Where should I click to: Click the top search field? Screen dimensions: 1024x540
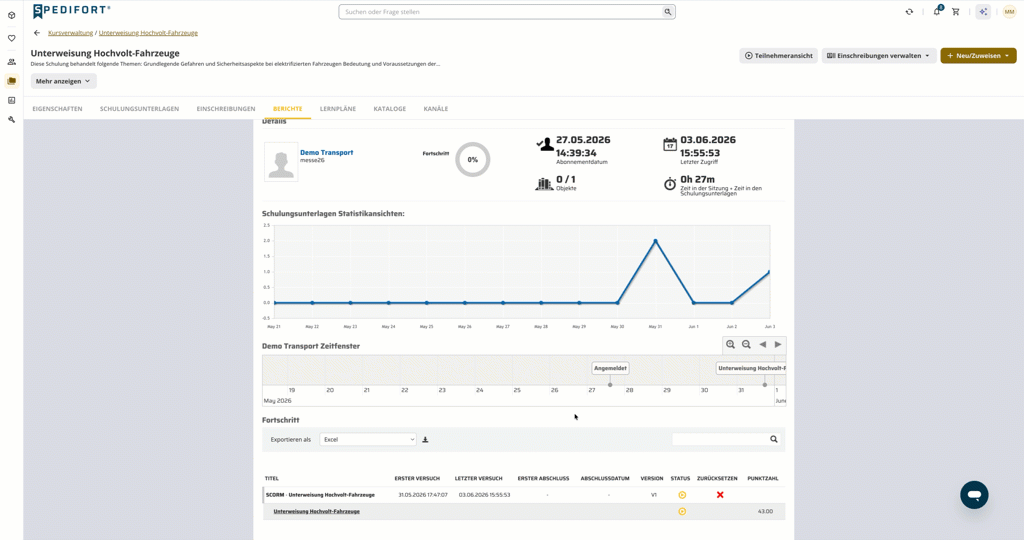click(x=507, y=12)
